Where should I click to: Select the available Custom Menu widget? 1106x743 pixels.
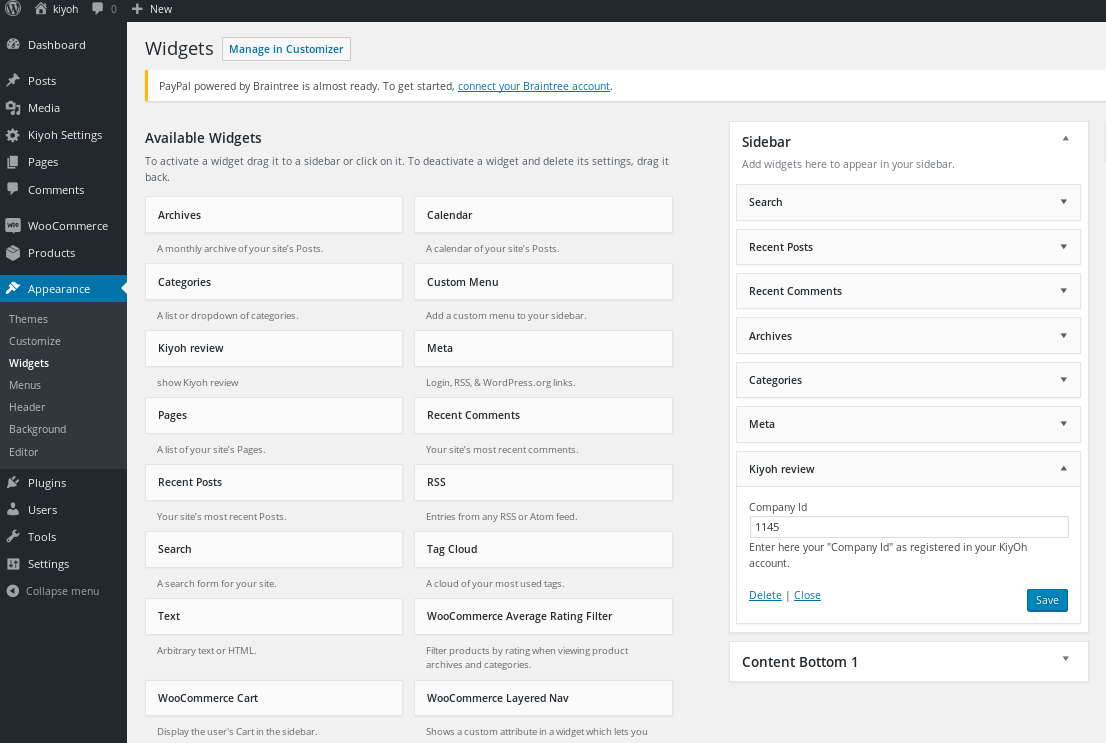[543, 282]
